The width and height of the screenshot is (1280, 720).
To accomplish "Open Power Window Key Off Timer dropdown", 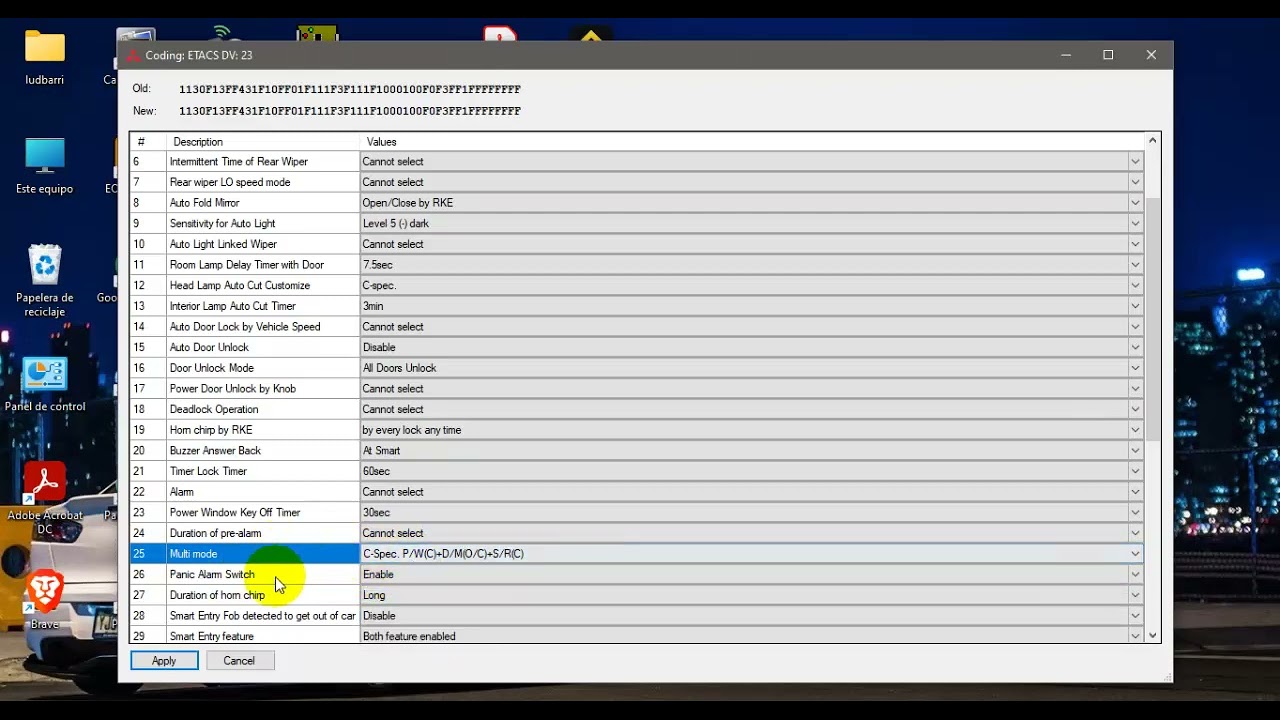I will click(1135, 513).
